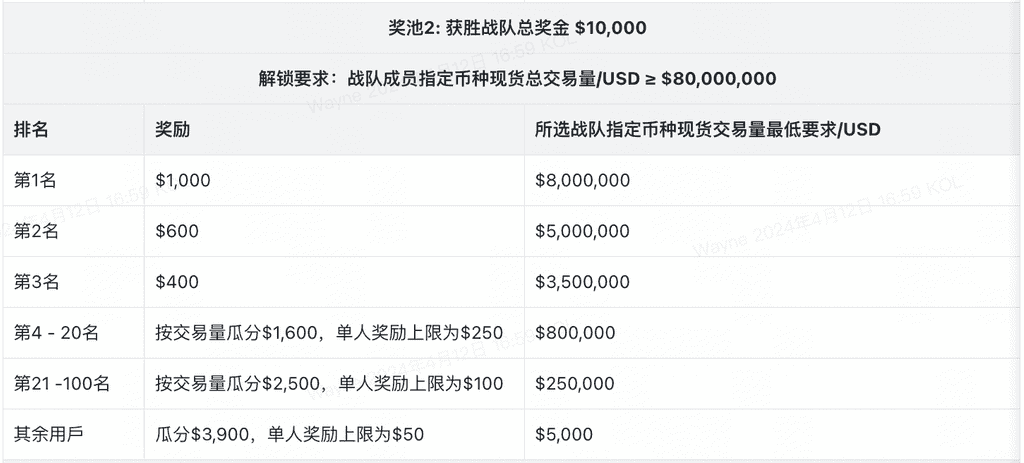The height and width of the screenshot is (463, 1024).
Task: Click the 瓜分$1,600 reward description cell
Action: click(329, 333)
